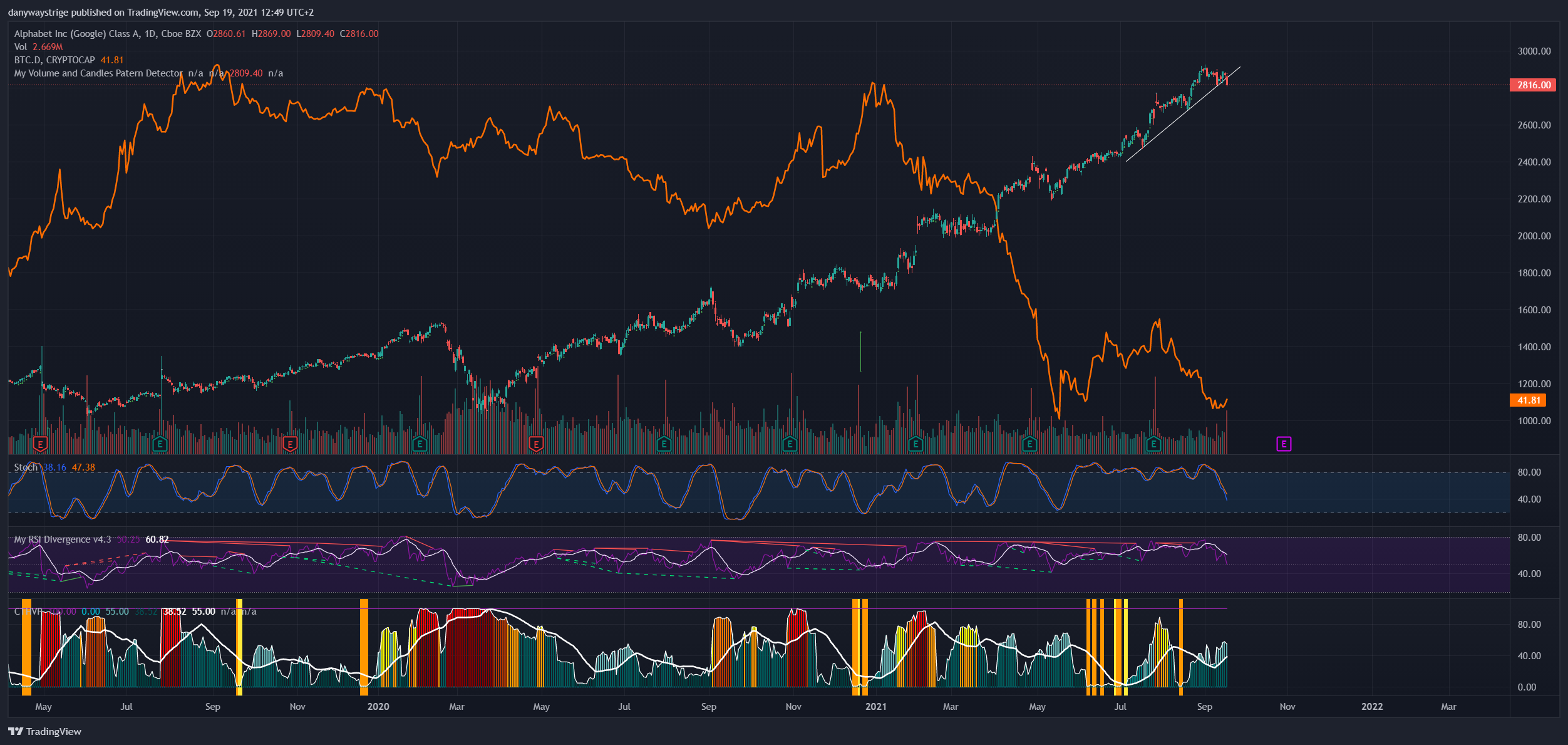This screenshot has width=1568, height=745.
Task: Click the 1000.00 price axis label
Action: pos(1534,421)
